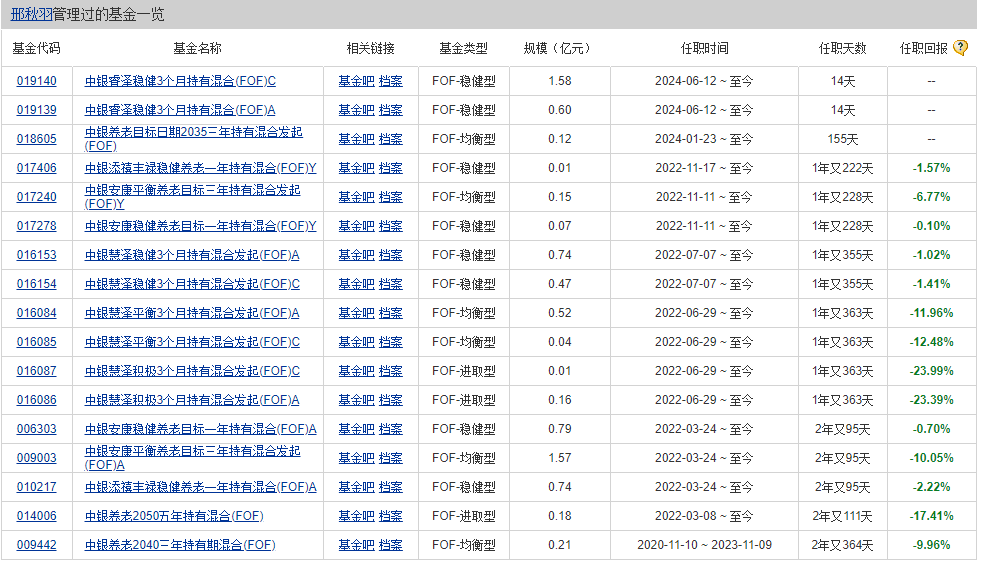Viewport: 982px width, 565px height.
Task: Click 基金吧 link in the 016087 row
Action: pos(356,371)
